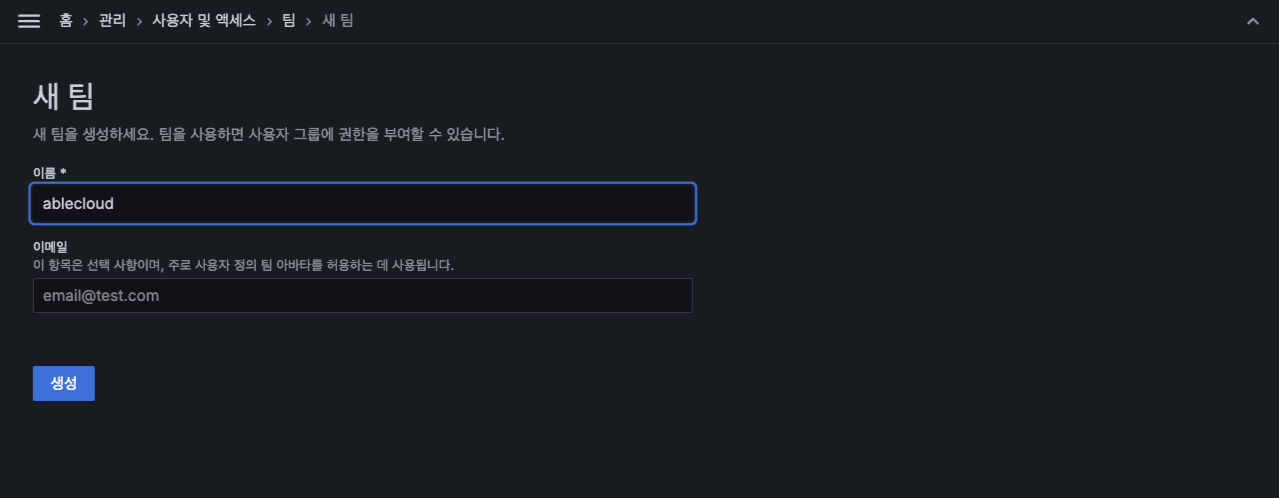This screenshot has width=1279, height=498.
Task: Select the 새 팀 breadcrumb item
Action: pyautogui.click(x=338, y=20)
